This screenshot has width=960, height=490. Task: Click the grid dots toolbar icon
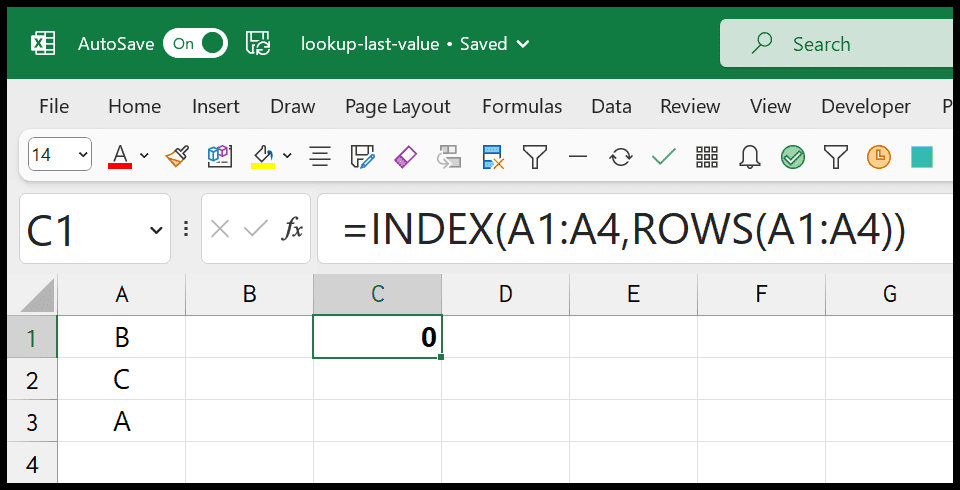[x=707, y=157]
